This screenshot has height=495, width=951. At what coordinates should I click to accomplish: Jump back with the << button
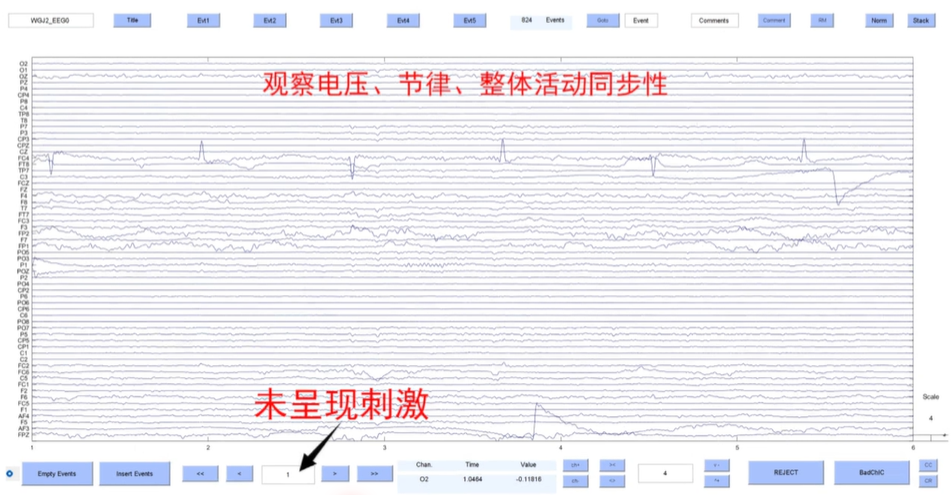(200, 473)
